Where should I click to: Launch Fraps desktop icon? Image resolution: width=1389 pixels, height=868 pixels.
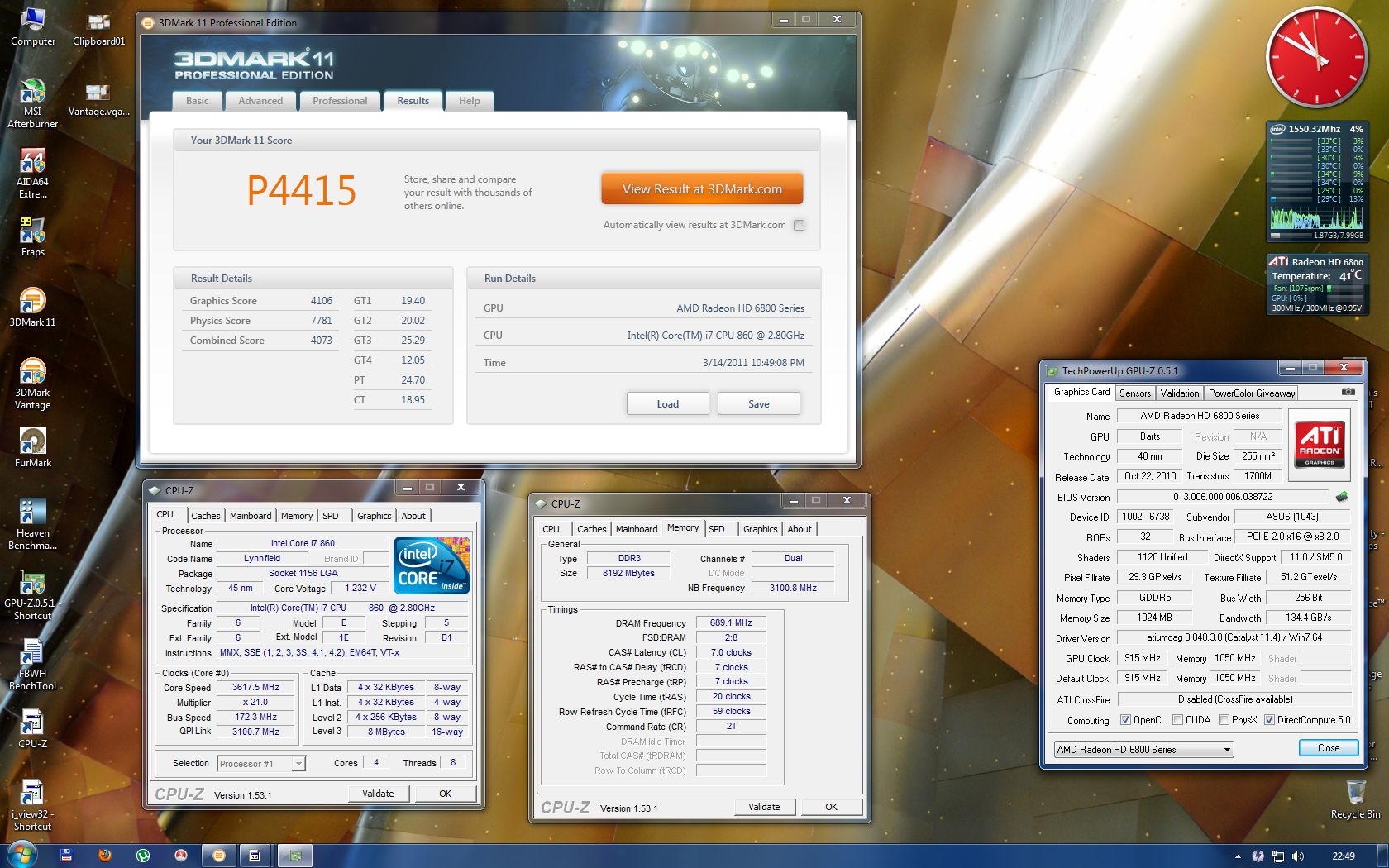pyautogui.click(x=32, y=237)
